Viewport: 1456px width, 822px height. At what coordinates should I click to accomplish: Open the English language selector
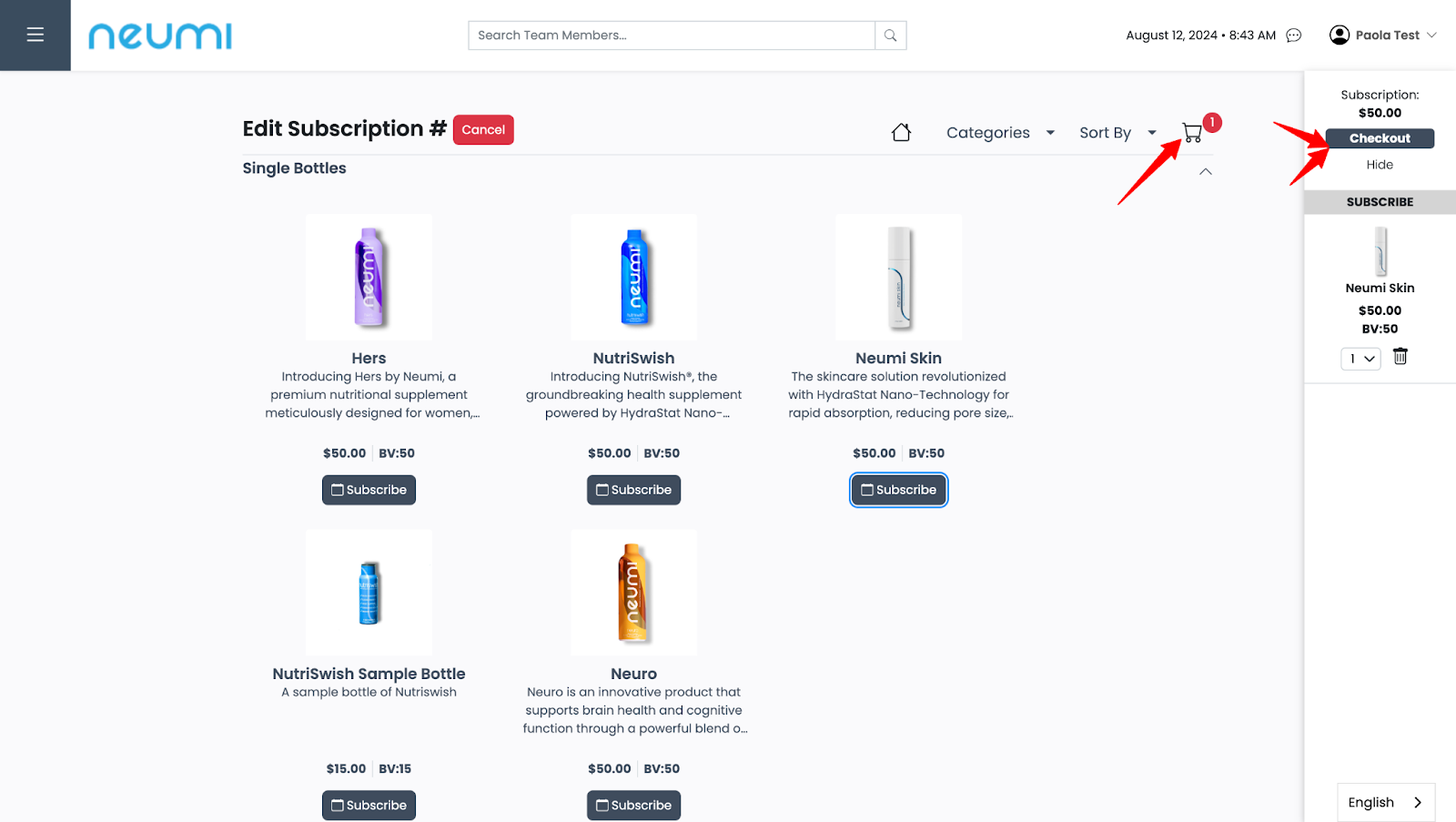click(x=1385, y=802)
